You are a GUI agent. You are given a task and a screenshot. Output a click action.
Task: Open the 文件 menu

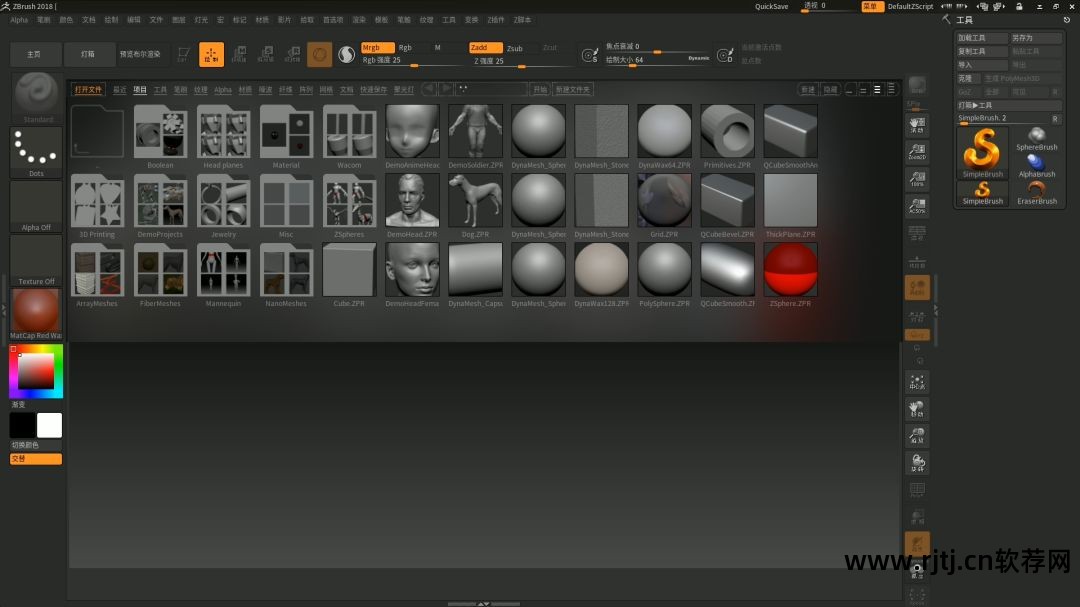point(156,20)
